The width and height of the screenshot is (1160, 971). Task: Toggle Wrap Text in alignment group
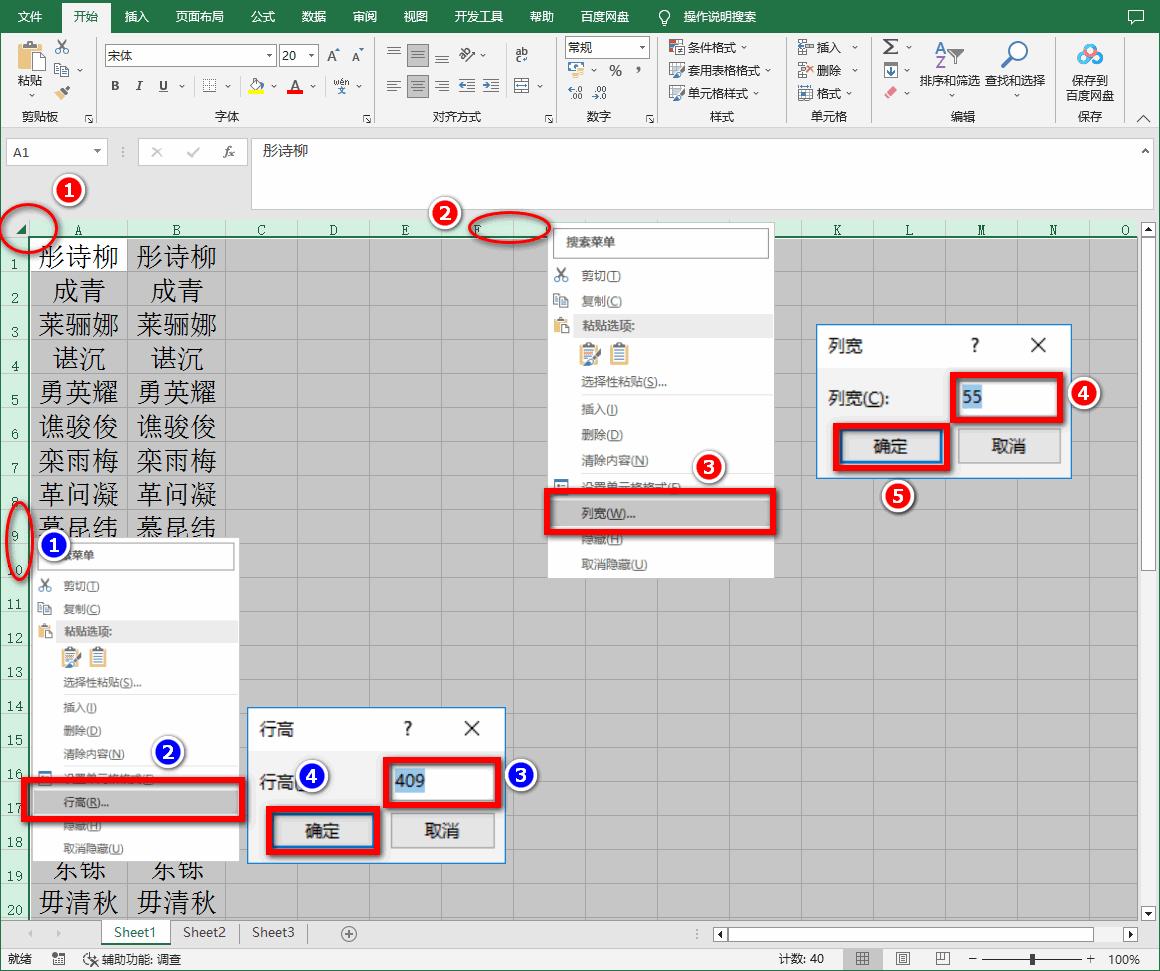[522, 54]
